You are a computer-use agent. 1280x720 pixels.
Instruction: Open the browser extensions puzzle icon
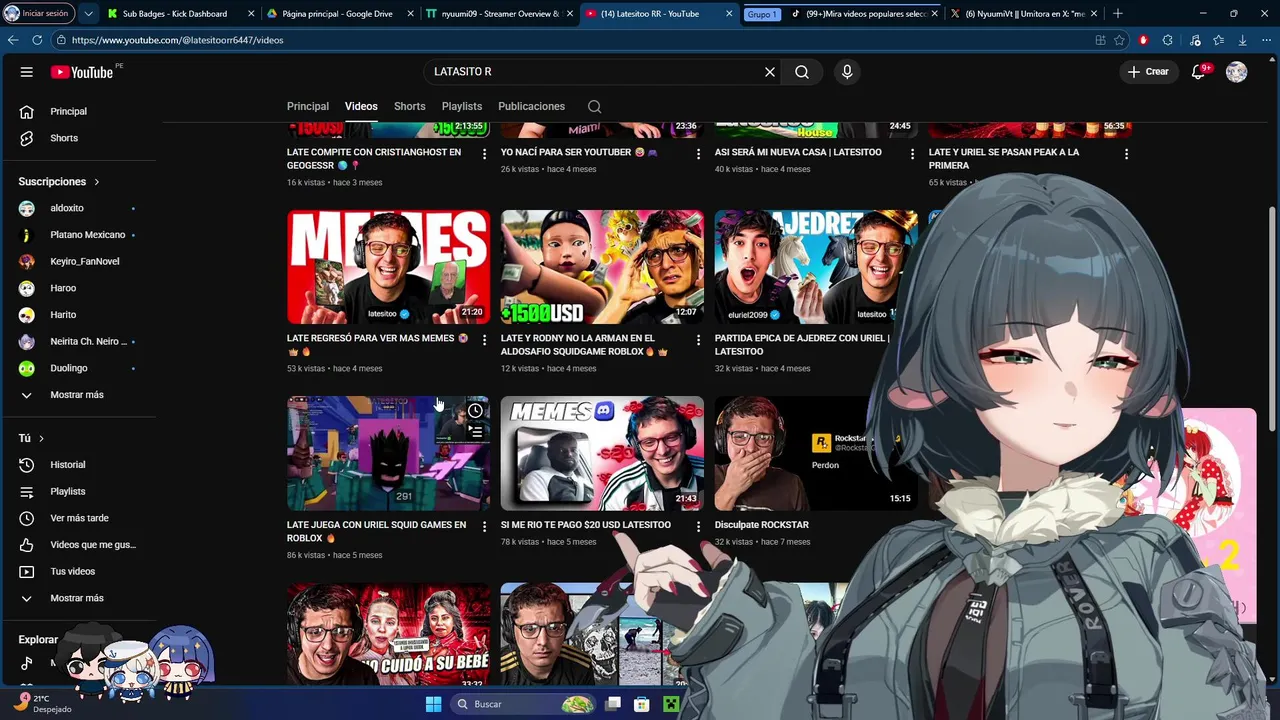pyautogui.click(x=1168, y=40)
